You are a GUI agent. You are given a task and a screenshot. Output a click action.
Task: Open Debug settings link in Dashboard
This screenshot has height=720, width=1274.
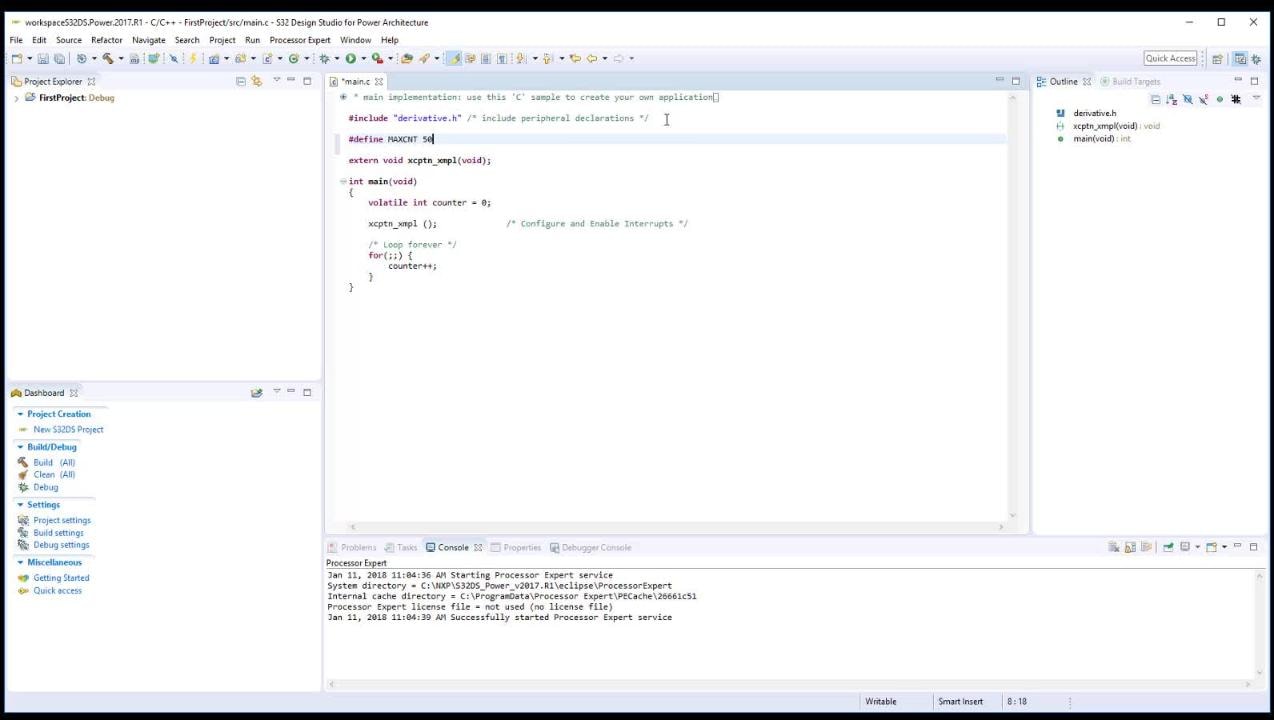point(61,545)
